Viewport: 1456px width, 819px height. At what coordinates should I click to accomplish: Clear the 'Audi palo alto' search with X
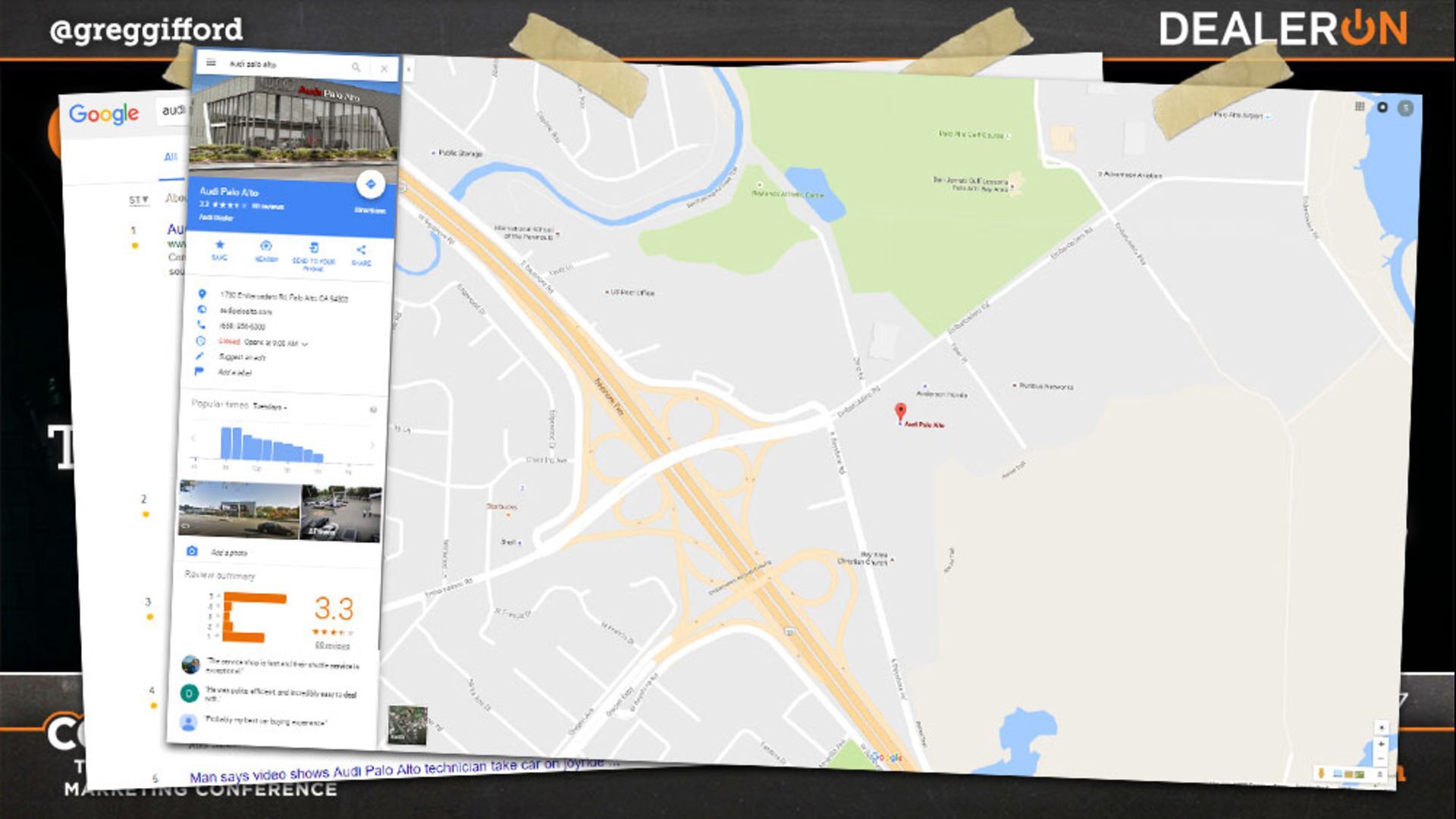(384, 68)
